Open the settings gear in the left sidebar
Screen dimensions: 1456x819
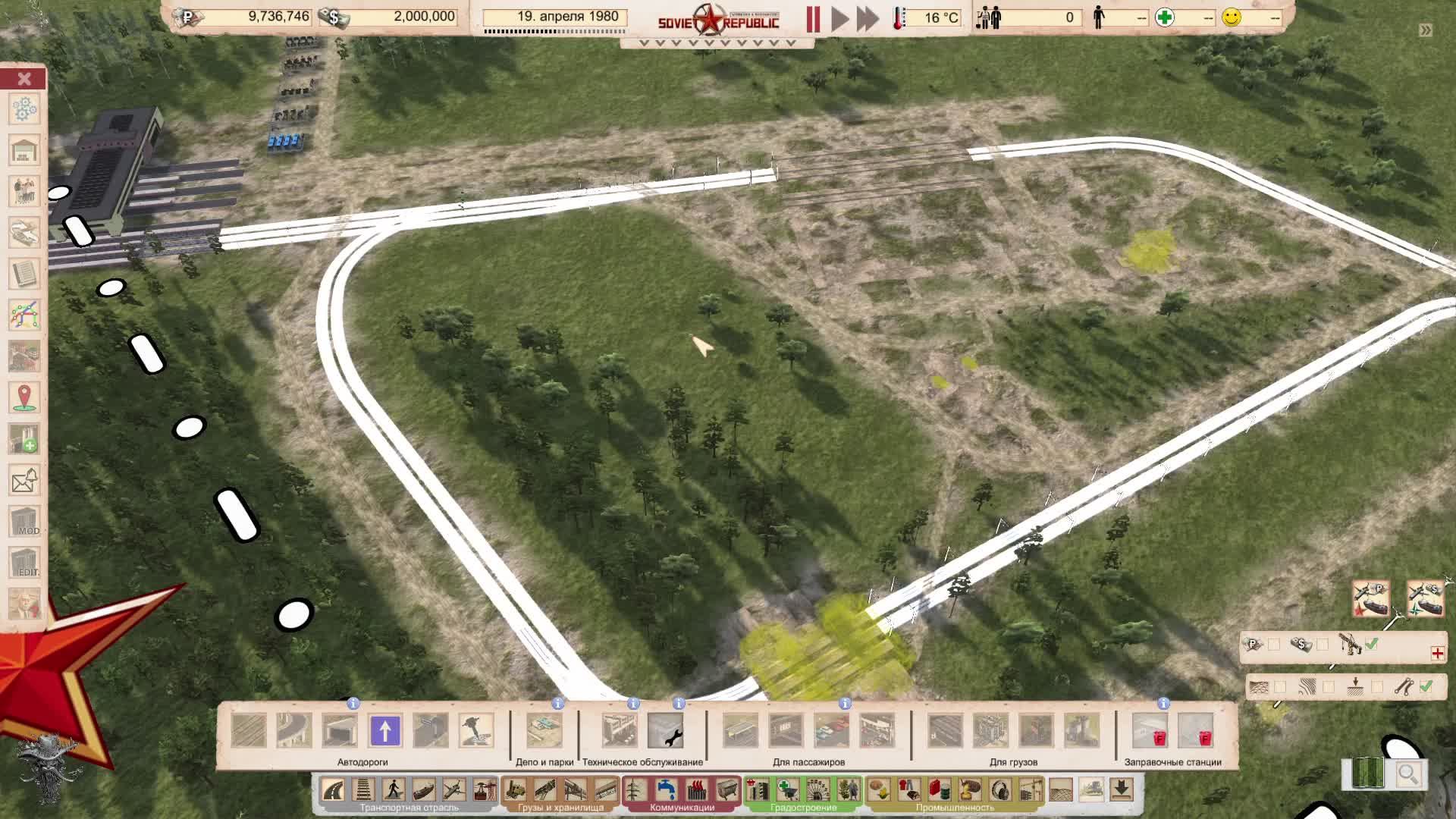click(x=24, y=109)
